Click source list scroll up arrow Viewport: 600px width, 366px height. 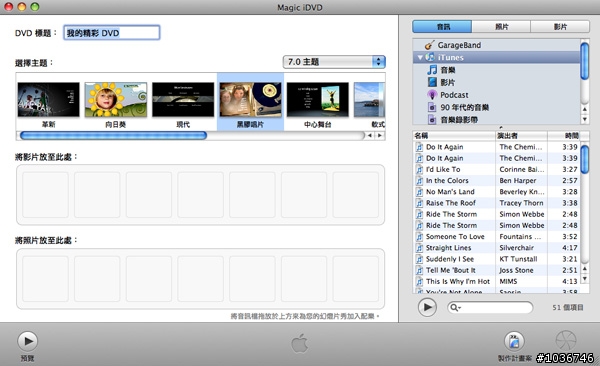(584, 109)
